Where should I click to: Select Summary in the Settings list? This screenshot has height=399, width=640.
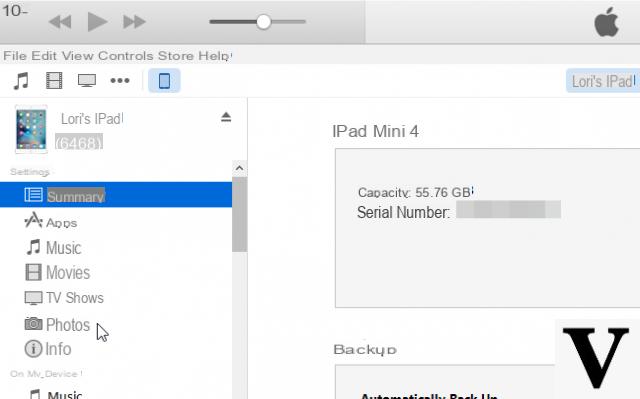[x=116, y=195]
